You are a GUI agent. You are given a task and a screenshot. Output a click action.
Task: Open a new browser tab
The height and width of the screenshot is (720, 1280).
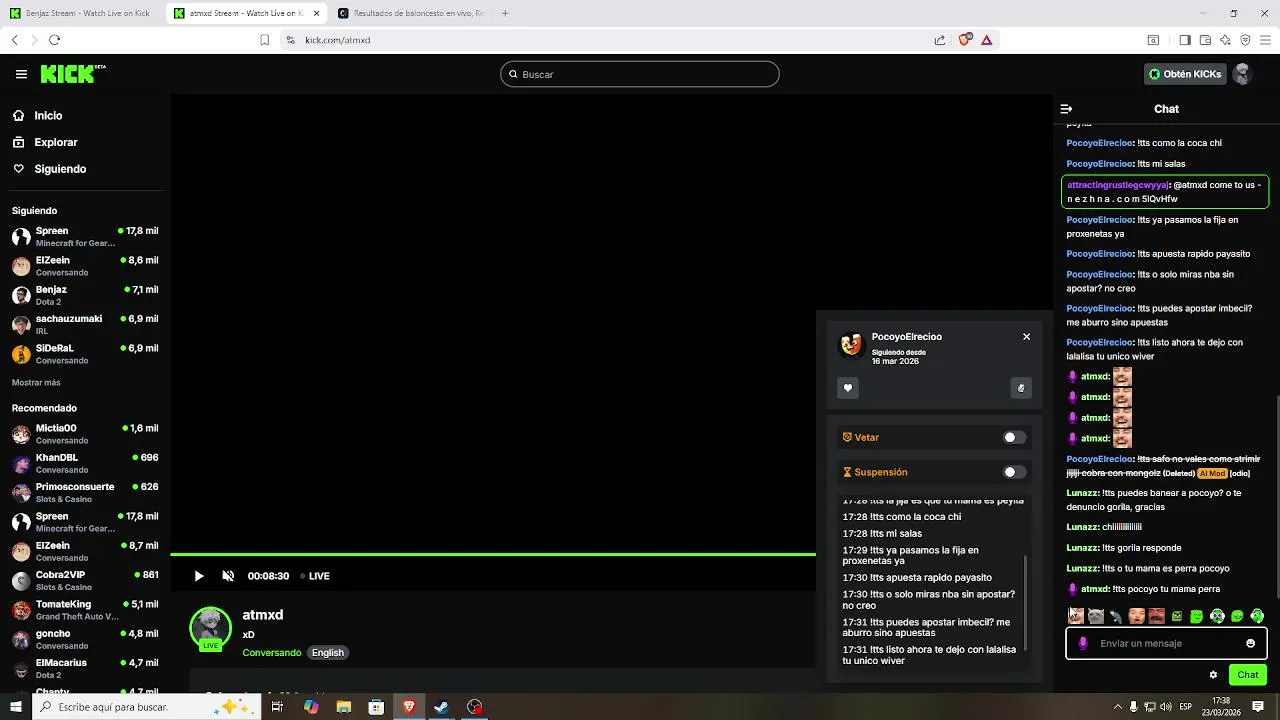(505, 13)
